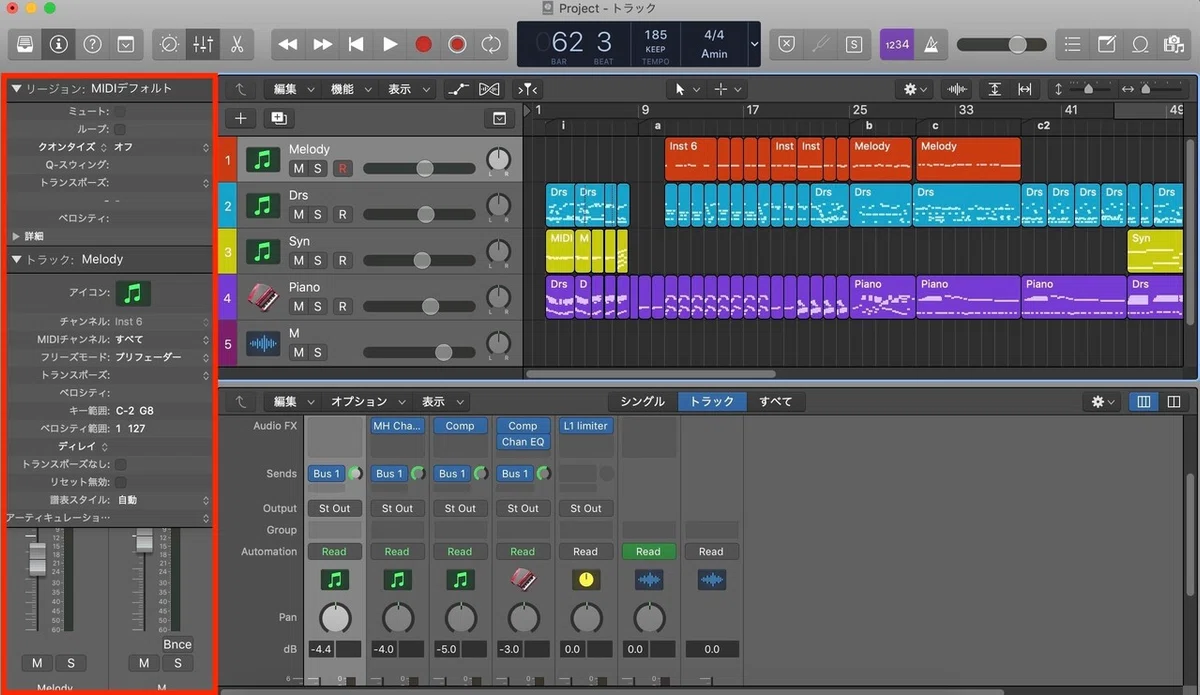
Task: Click MH Cha... plugin slot
Action: [397, 426]
